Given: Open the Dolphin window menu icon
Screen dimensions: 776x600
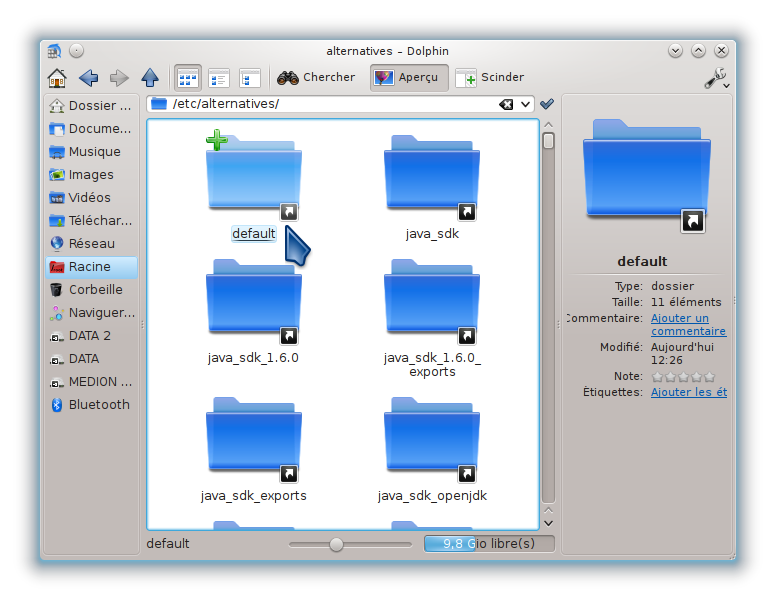Looking at the screenshot, I should point(54,51).
